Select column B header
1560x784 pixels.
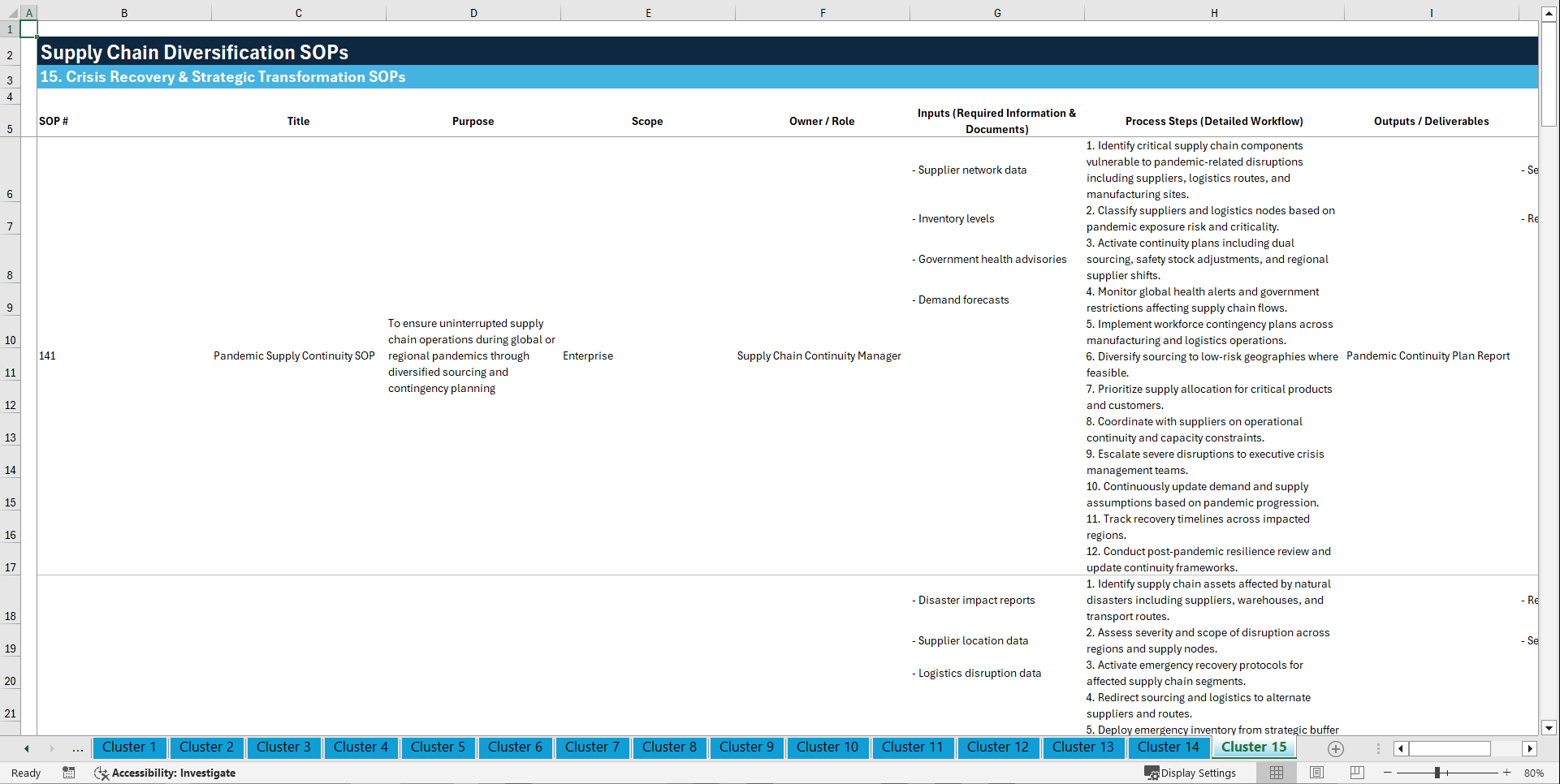coord(124,13)
